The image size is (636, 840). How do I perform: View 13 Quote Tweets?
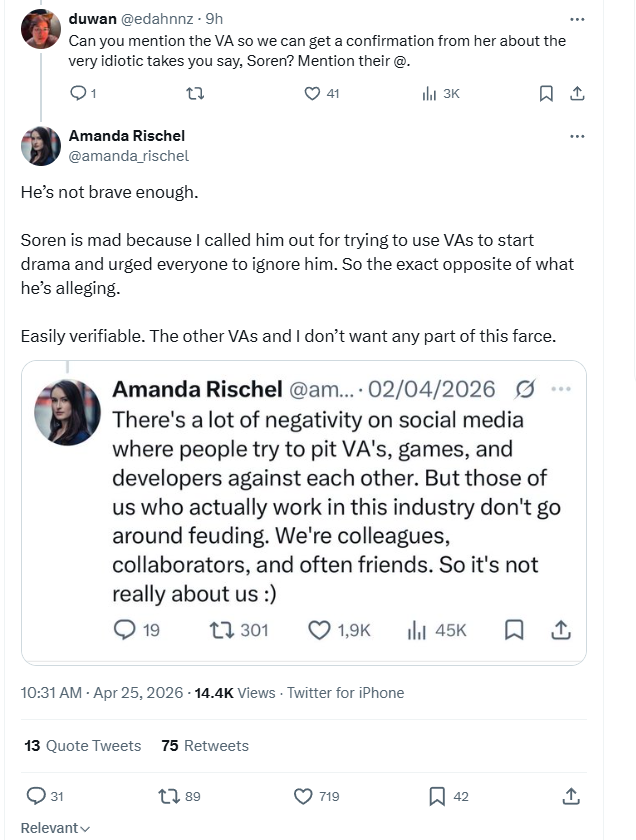[83, 746]
